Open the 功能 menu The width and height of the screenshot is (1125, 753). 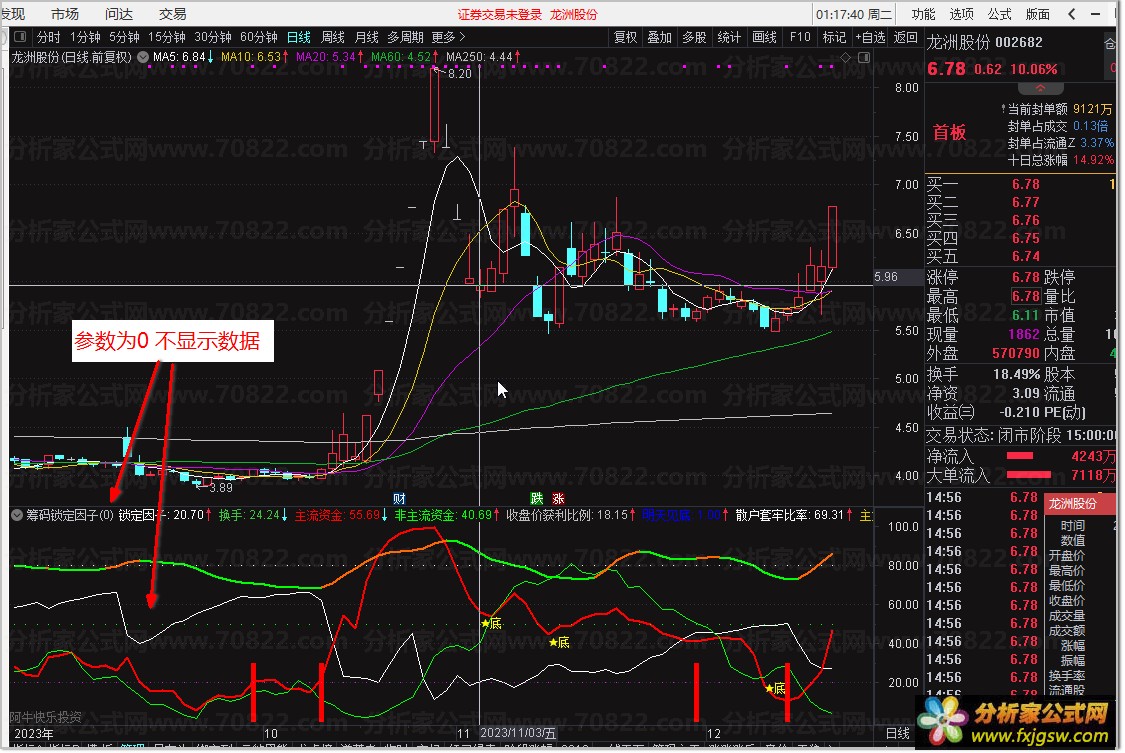tap(923, 14)
